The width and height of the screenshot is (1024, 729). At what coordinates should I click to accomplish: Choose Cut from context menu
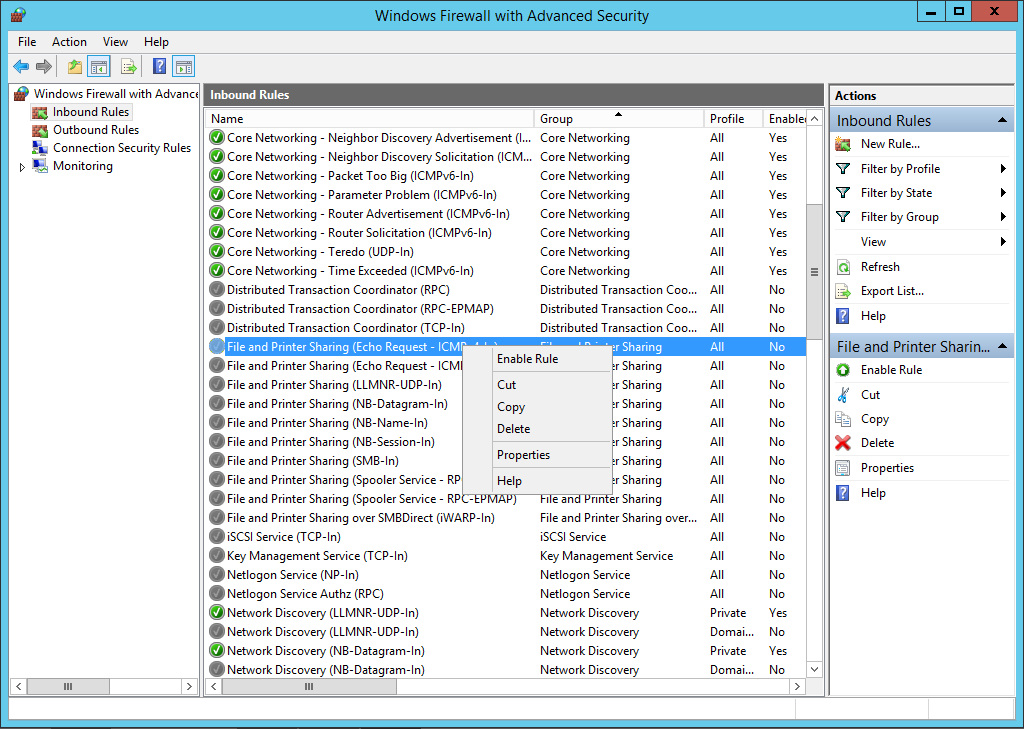(x=537, y=385)
